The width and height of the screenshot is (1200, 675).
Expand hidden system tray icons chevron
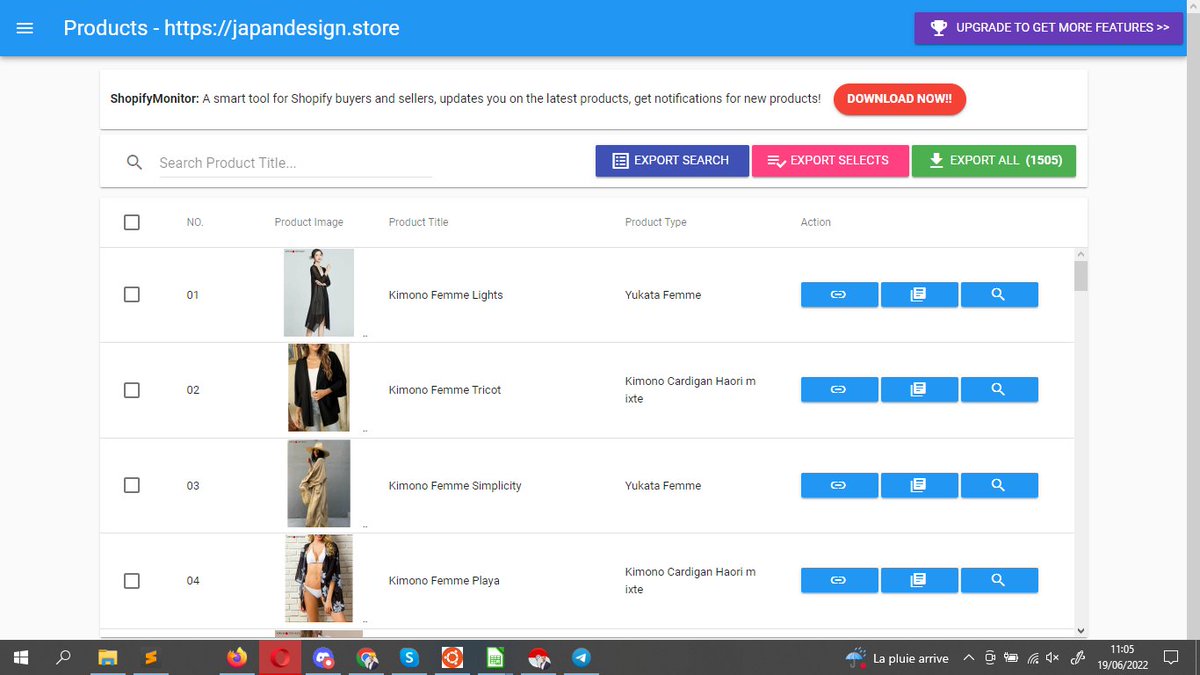pyautogui.click(x=968, y=658)
